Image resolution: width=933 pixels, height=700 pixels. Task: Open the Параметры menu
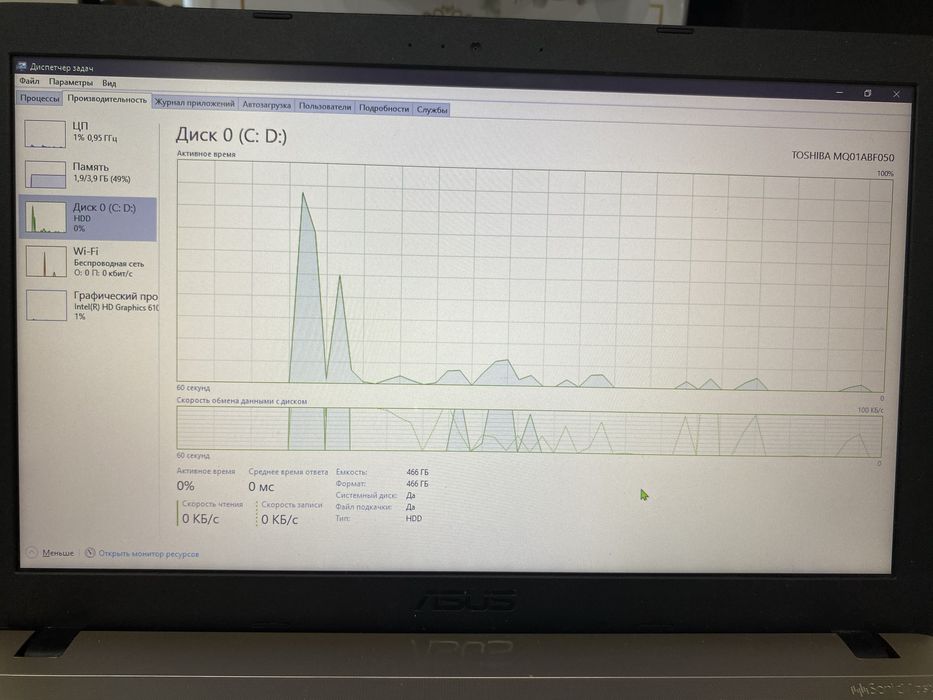tap(71, 82)
